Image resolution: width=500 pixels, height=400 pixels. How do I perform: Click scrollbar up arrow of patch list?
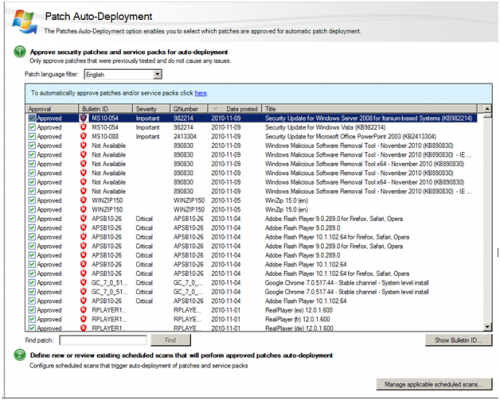[x=487, y=109]
